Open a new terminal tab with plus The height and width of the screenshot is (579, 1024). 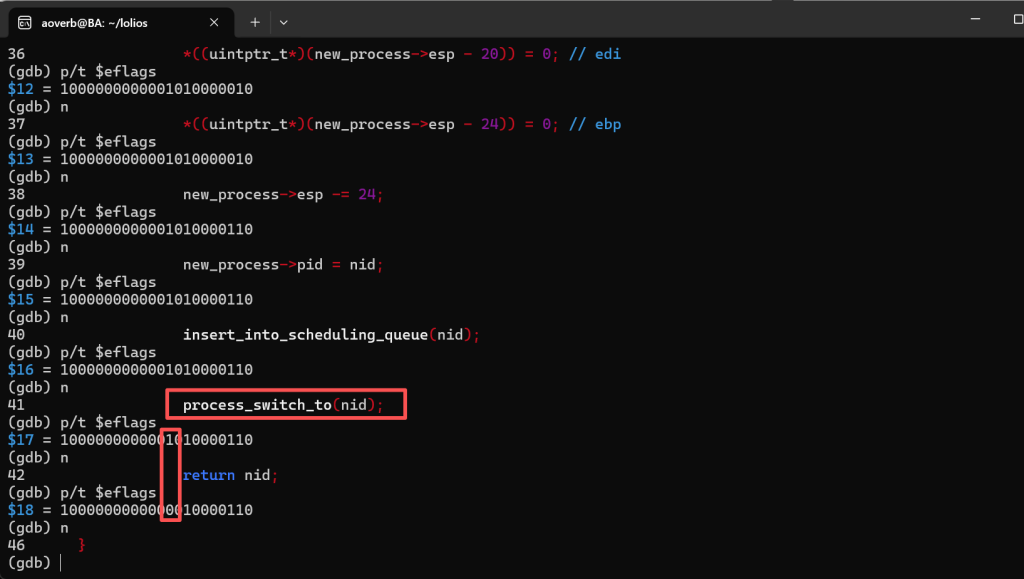pos(255,22)
